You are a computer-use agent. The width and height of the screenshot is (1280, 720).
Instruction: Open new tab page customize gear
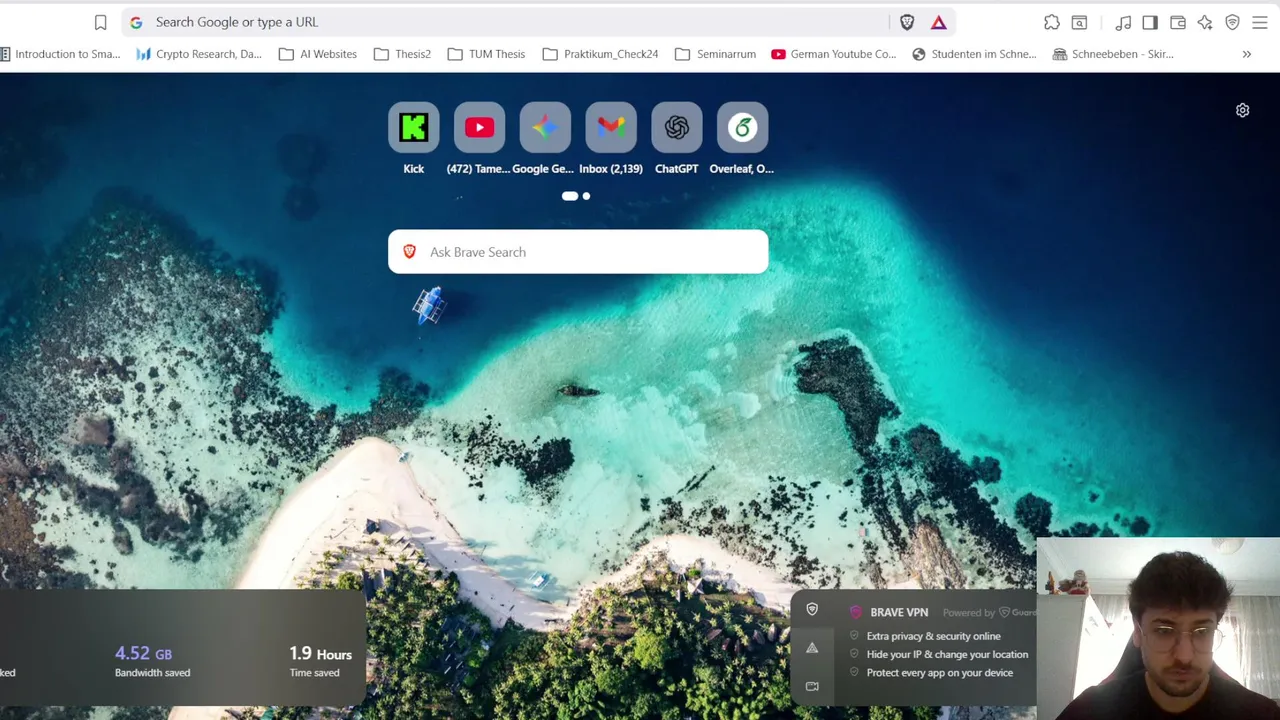1242,110
